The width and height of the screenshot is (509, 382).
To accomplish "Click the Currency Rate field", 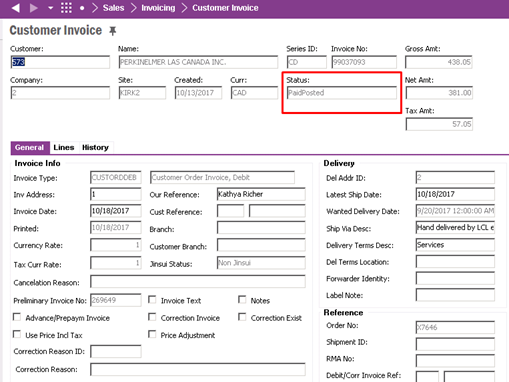I will pos(116,245).
